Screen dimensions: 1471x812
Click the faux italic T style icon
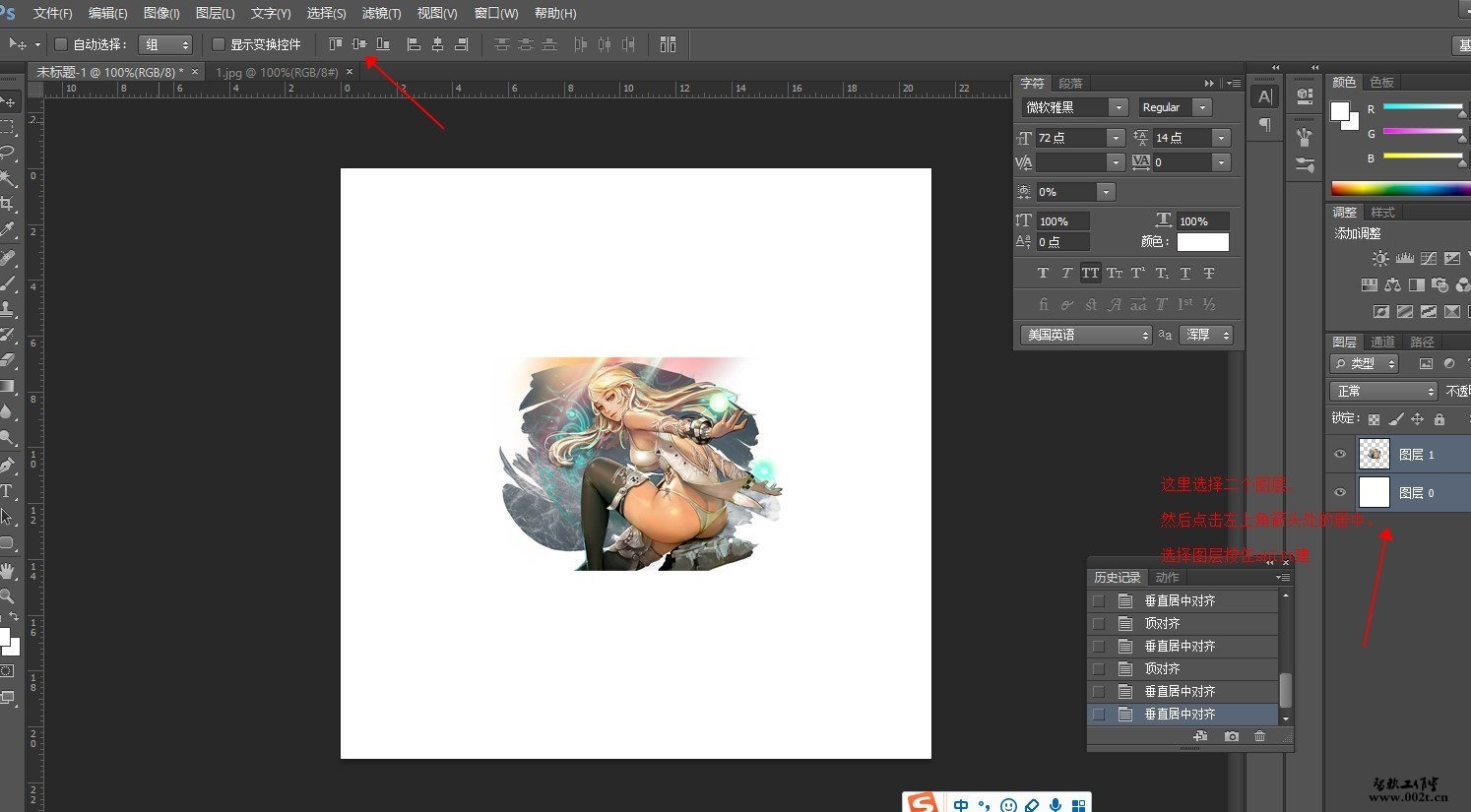click(x=1067, y=273)
